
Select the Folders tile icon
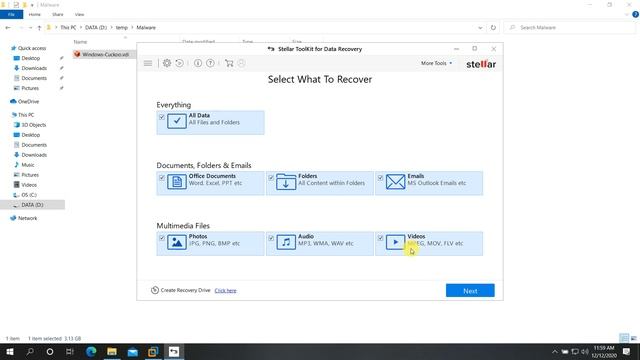pyautogui.click(x=286, y=182)
